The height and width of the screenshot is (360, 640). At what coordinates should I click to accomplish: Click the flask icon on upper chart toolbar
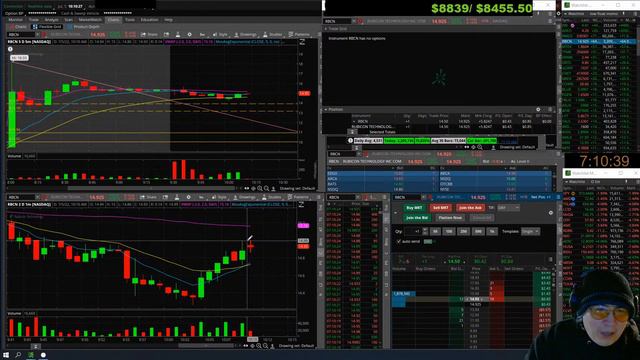pyautogui.click(x=178, y=35)
